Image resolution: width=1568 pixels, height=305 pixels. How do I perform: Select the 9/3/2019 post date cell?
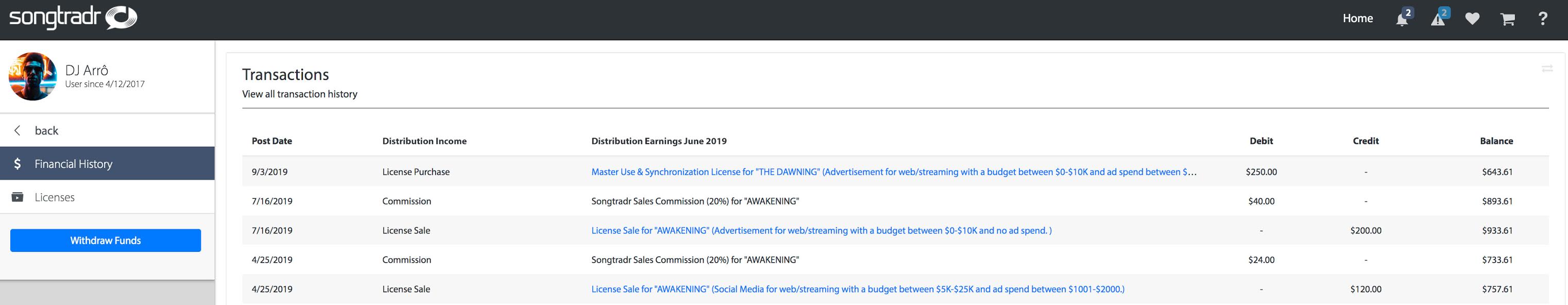pos(269,172)
